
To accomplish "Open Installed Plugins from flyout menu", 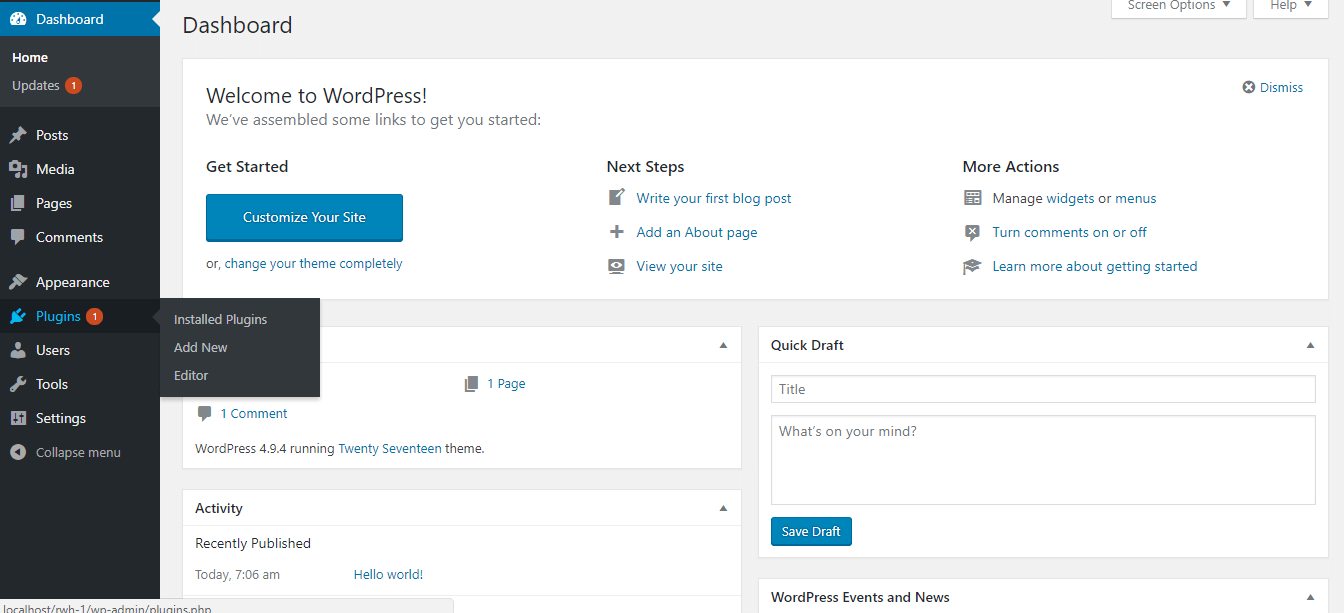I will (x=221, y=319).
